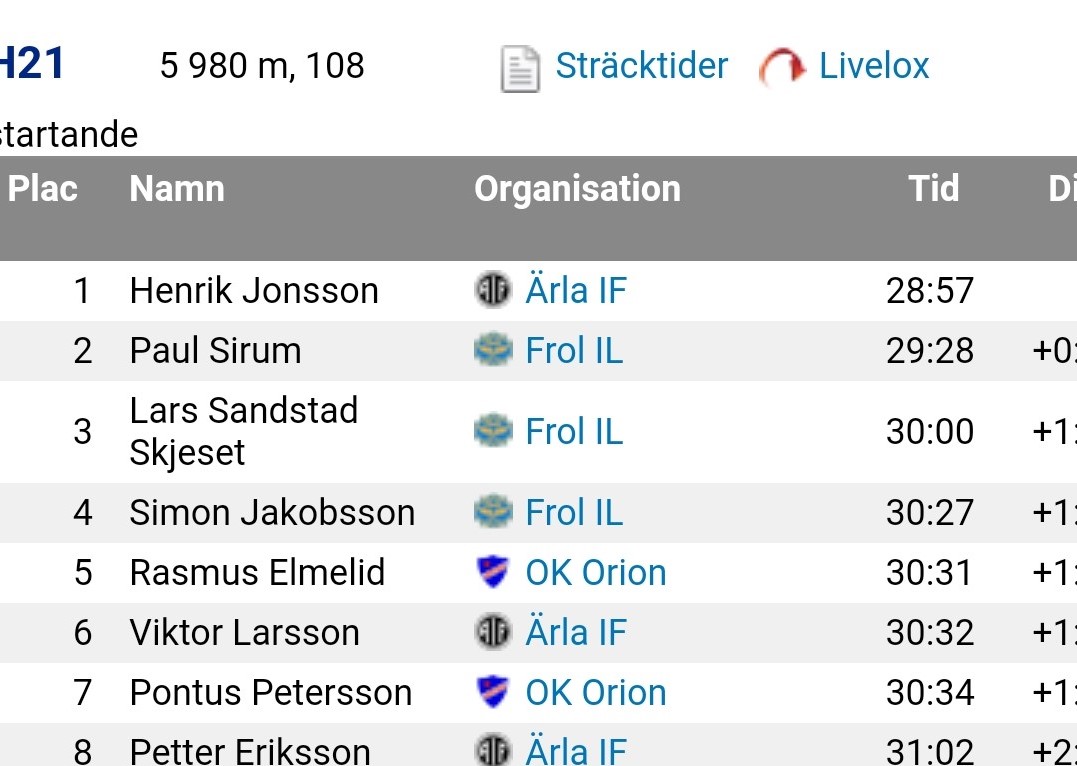
Task: Open OK Orion link for Pontus Petersson
Action: (596, 692)
